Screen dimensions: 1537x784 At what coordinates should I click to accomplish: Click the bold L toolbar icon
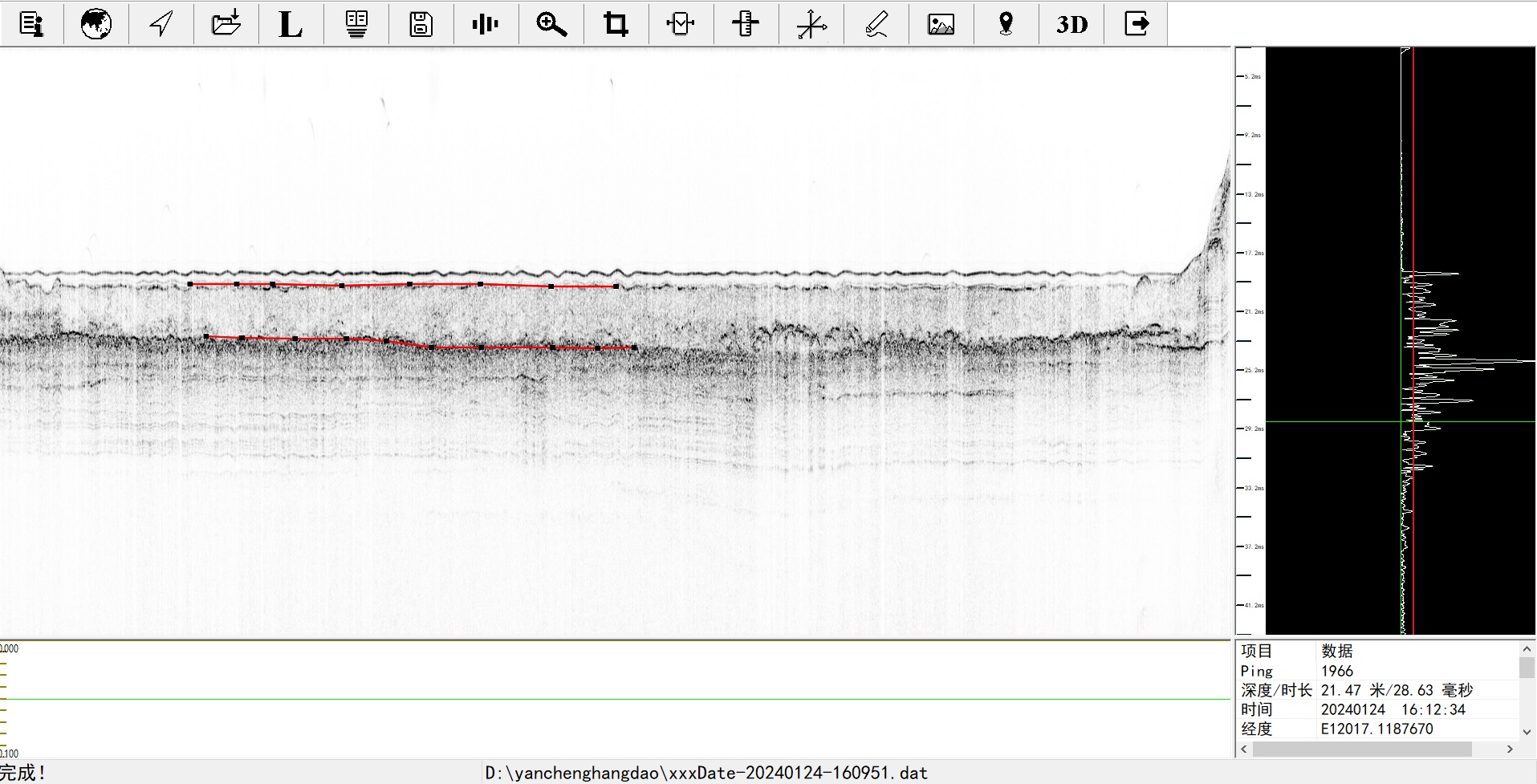click(x=291, y=24)
